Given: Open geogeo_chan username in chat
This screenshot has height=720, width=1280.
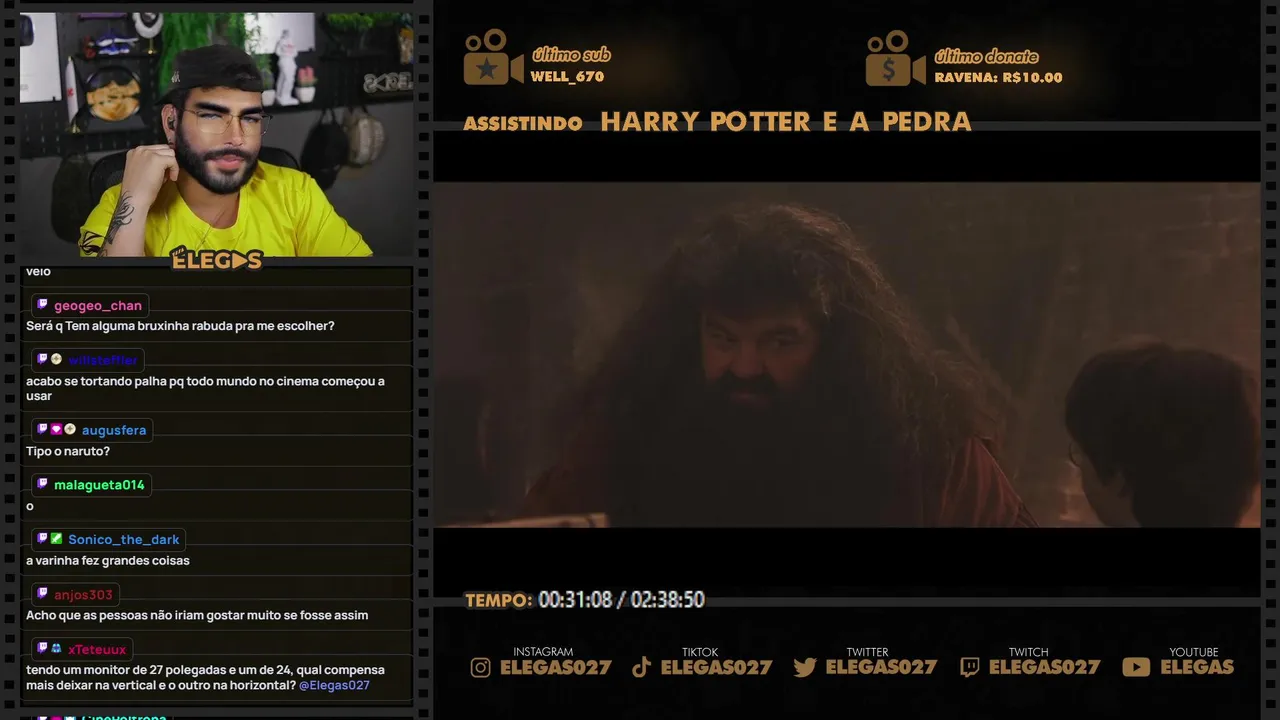Looking at the screenshot, I should pos(98,306).
